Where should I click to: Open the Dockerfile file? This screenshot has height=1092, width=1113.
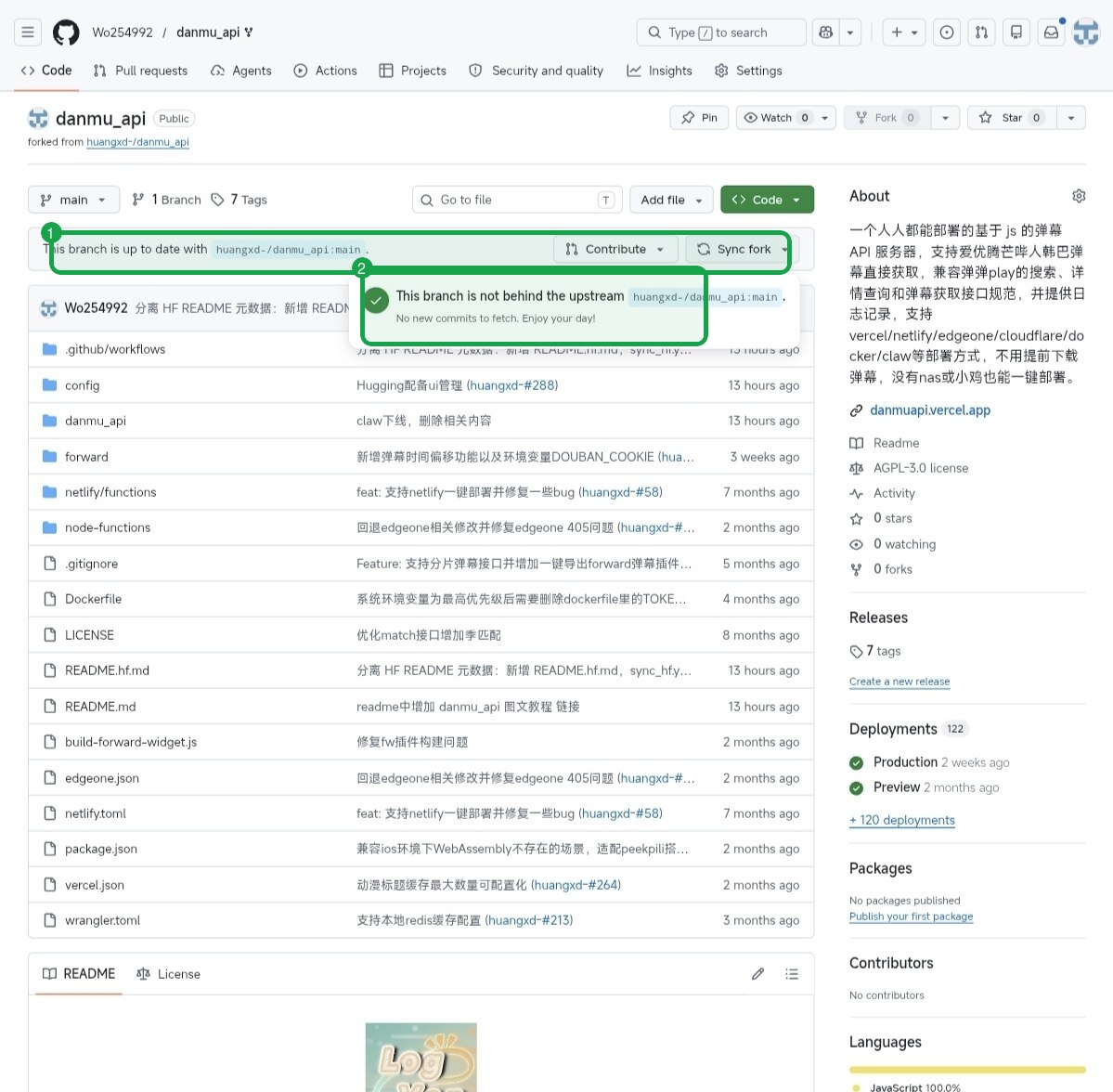coord(93,599)
